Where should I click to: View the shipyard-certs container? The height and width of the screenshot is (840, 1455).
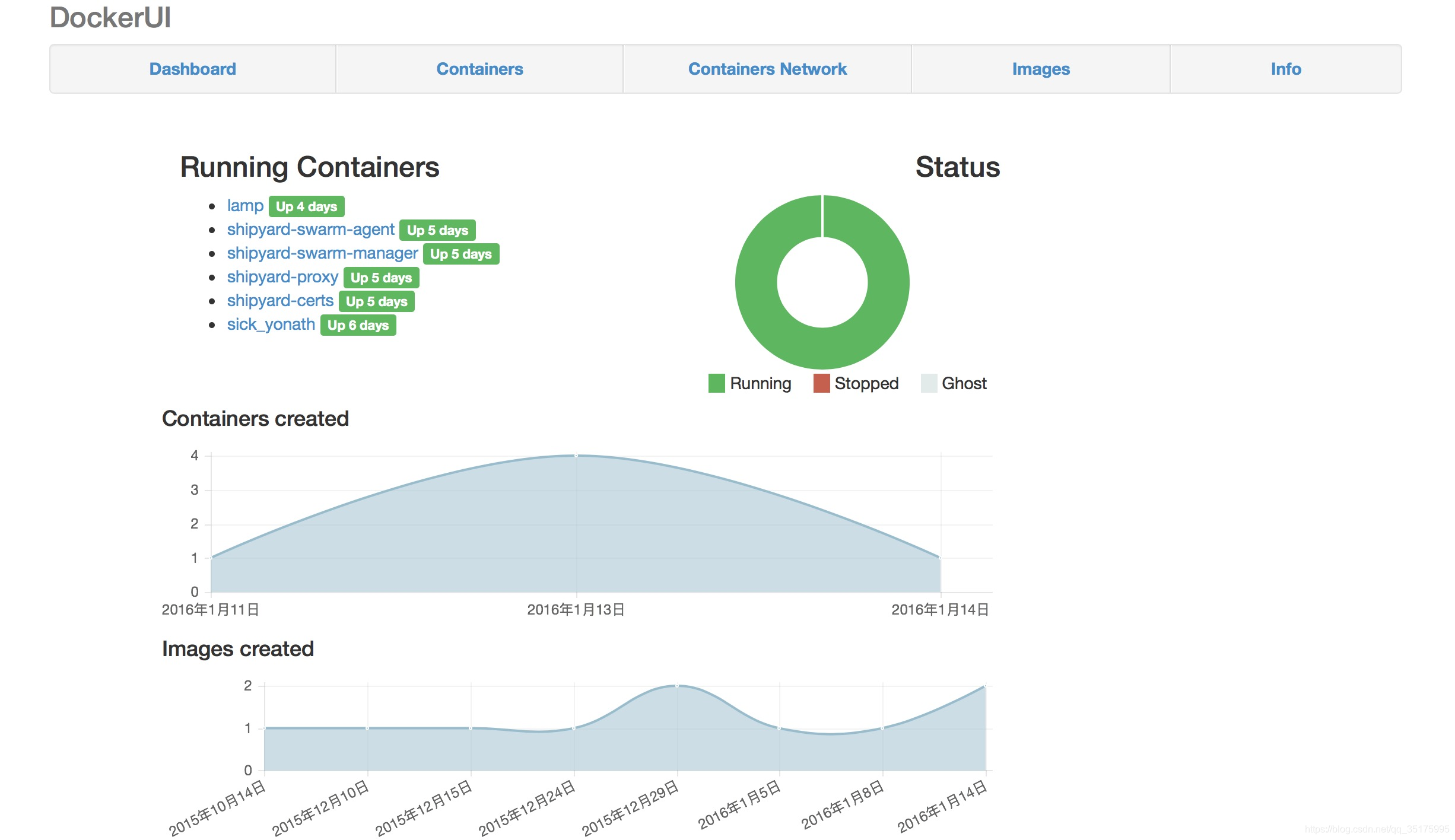[280, 301]
